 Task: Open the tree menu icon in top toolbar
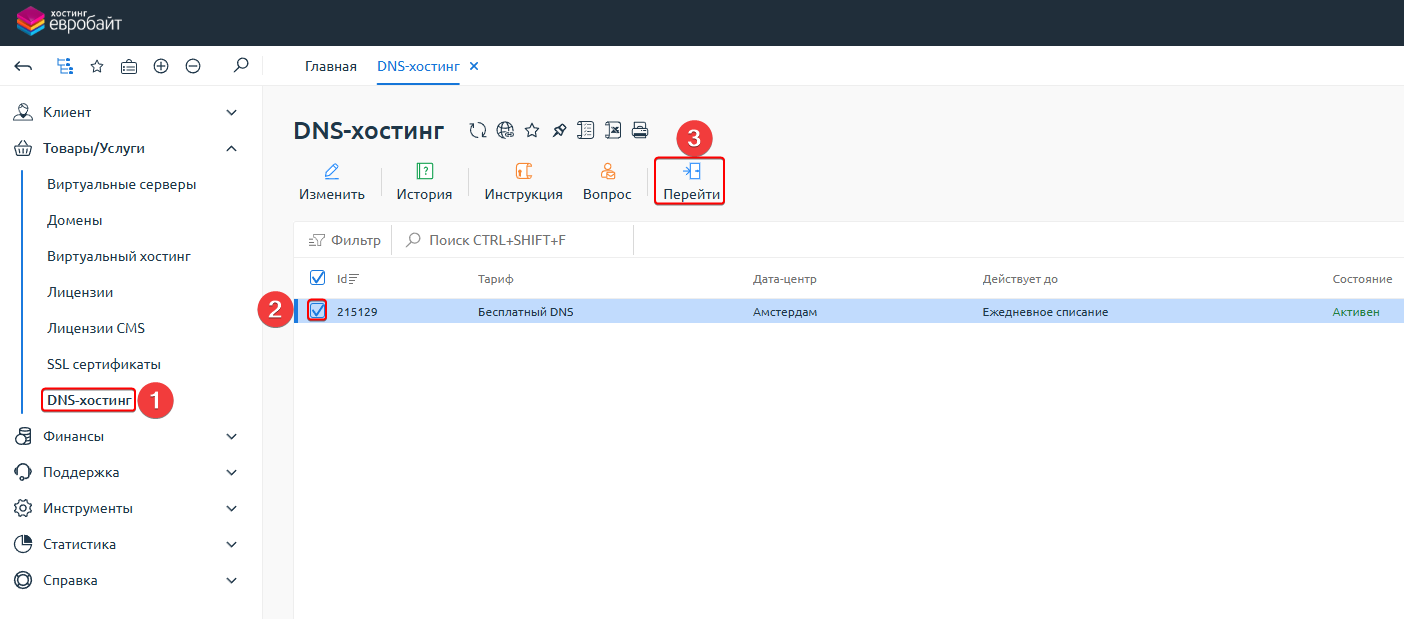(64, 66)
